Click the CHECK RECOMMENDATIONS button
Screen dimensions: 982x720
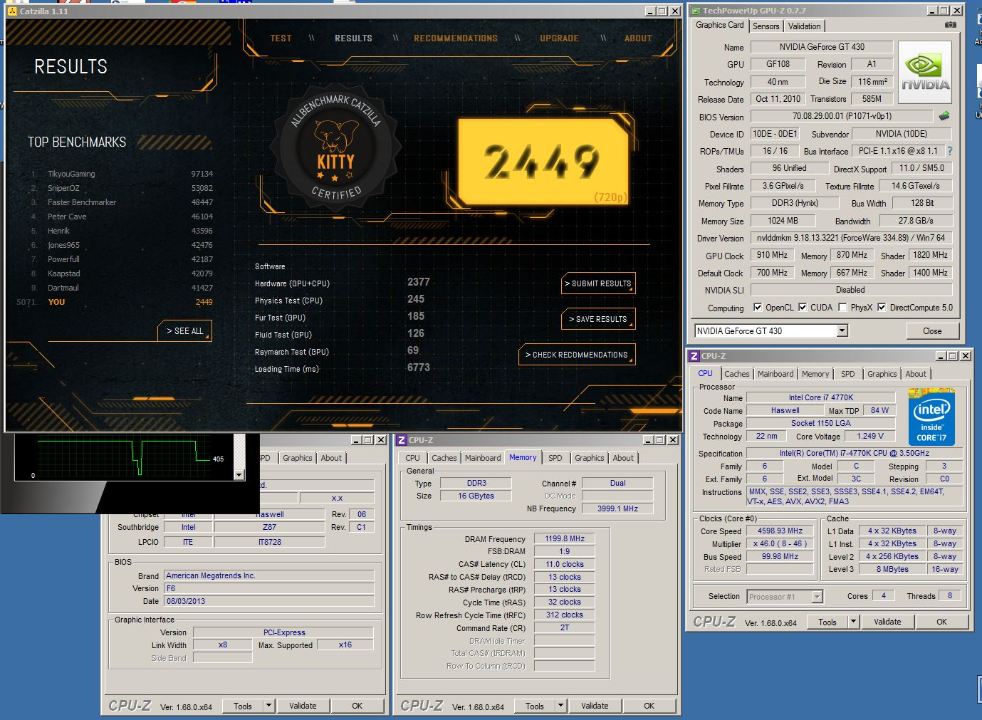[x=577, y=354]
